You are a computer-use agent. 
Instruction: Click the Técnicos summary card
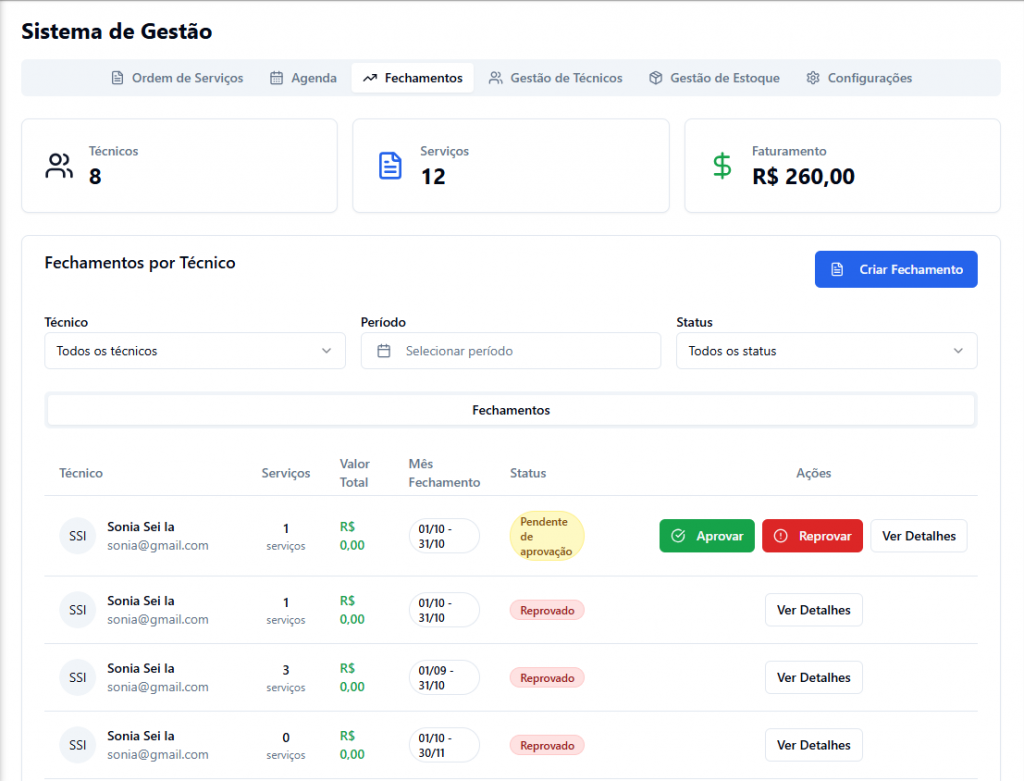point(180,166)
